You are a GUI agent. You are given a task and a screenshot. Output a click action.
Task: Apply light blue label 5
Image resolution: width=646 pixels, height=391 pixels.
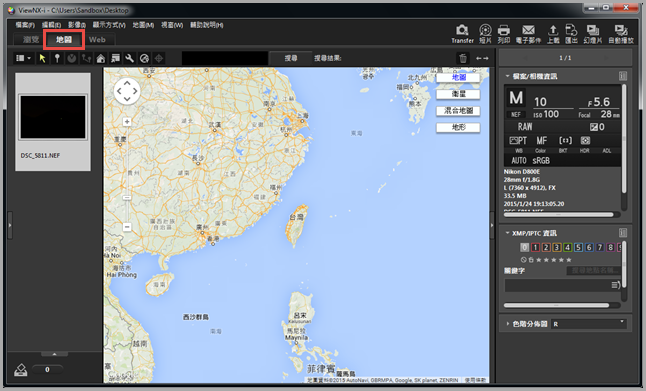coord(578,247)
